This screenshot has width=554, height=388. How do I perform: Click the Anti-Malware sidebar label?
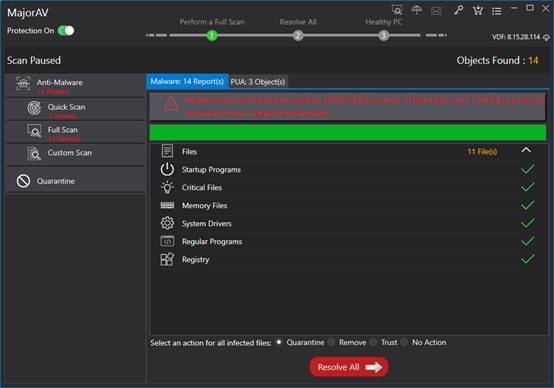(x=60, y=82)
